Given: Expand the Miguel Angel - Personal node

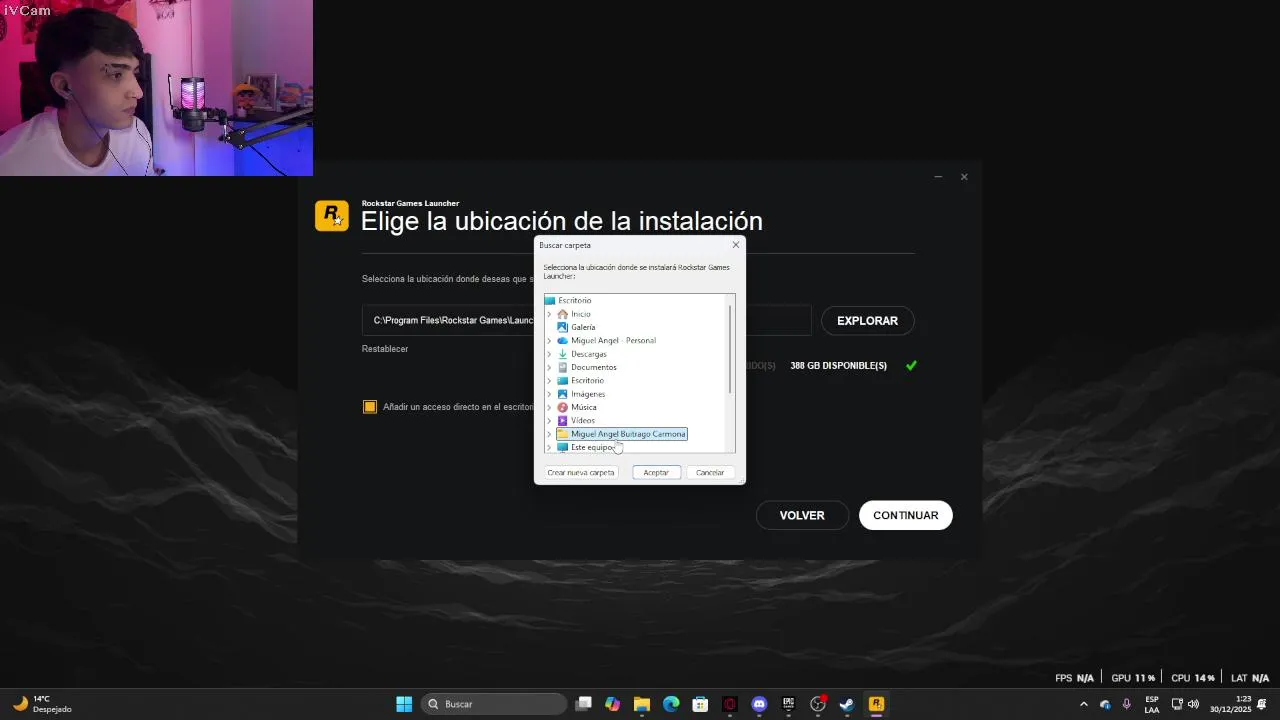Looking at the screenshot, I should (549, 341).
